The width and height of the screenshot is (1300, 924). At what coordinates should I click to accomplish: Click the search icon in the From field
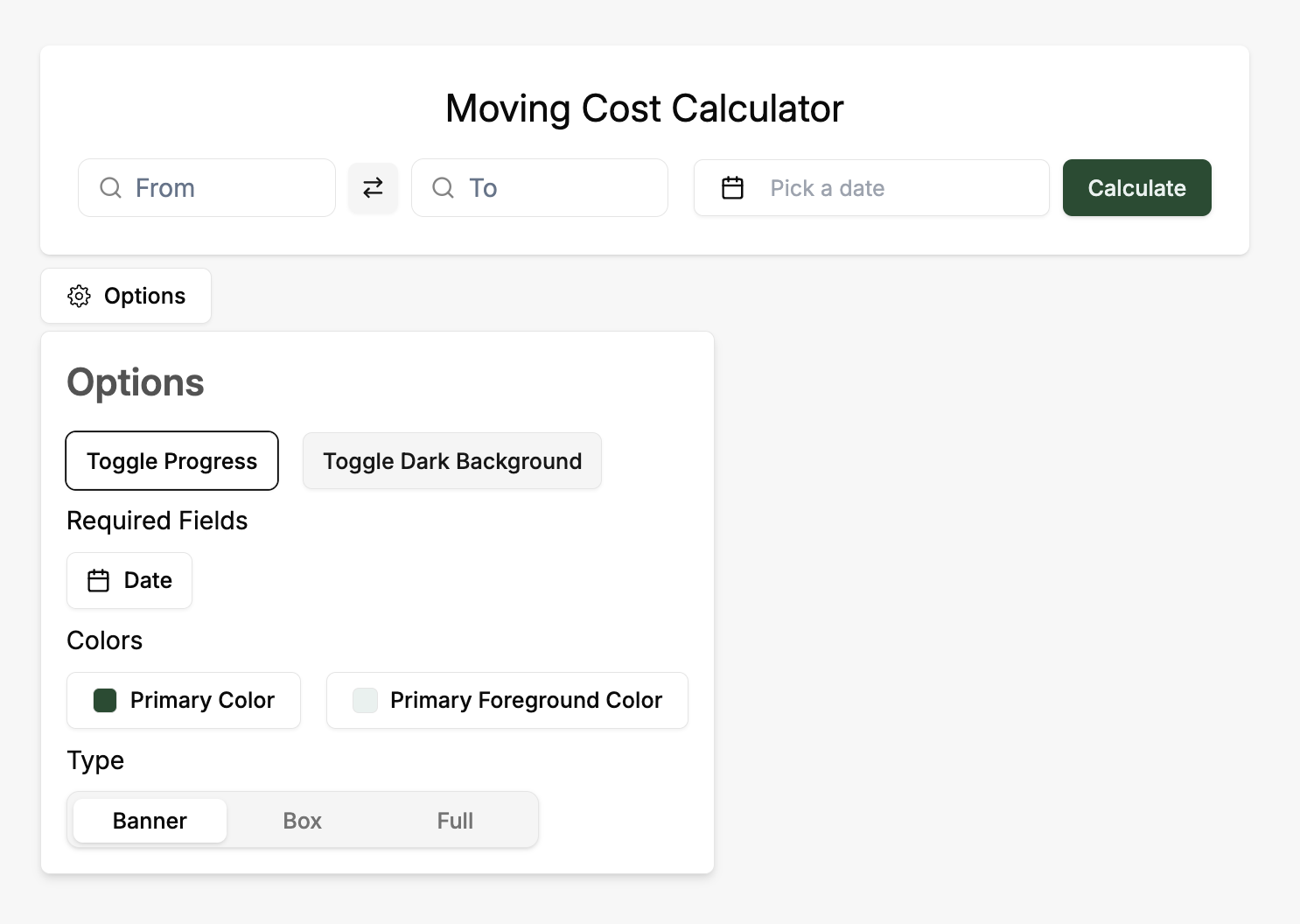[109, 187]
